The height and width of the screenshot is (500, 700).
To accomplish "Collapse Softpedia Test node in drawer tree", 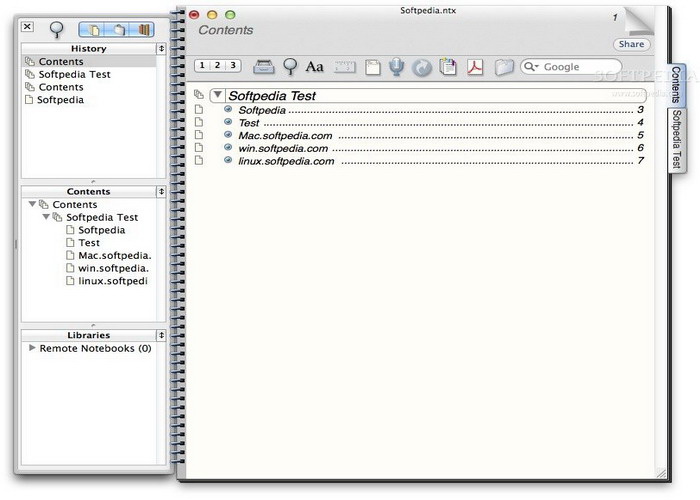I will coord(46,217).
